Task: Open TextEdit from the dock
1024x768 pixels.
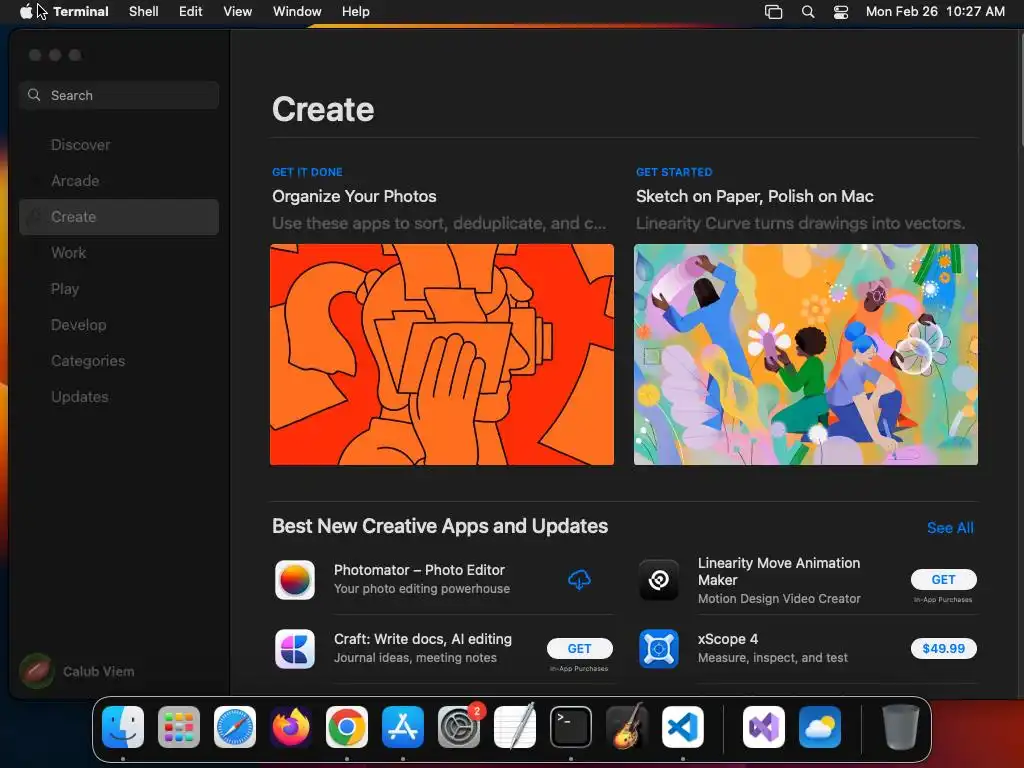Action: [x=515, y=727]
